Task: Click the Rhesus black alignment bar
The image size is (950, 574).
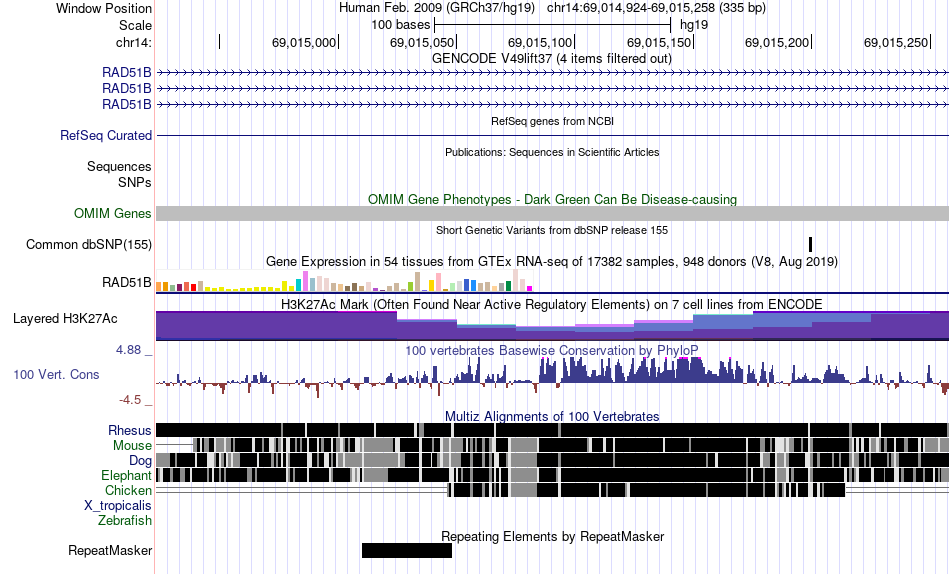Action: (x=553, y=430)
